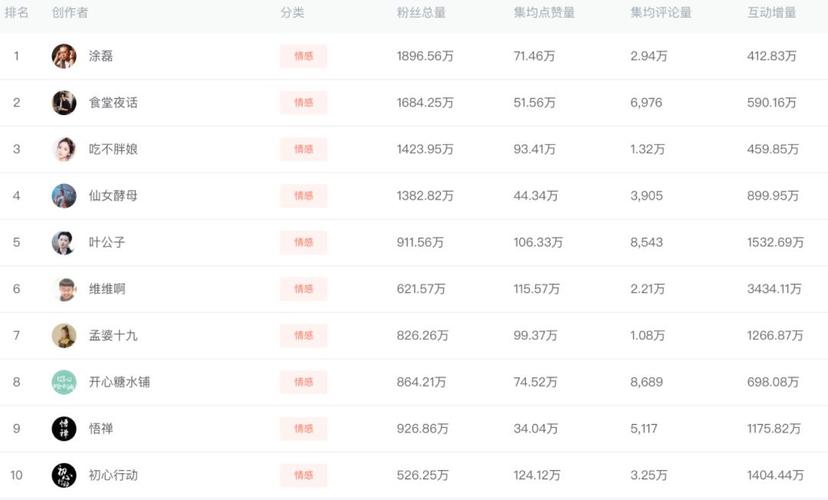The height and width of the screenshot is (500, 828).
Task: Sort by 粉丝总量 column header
Action: 421,13
